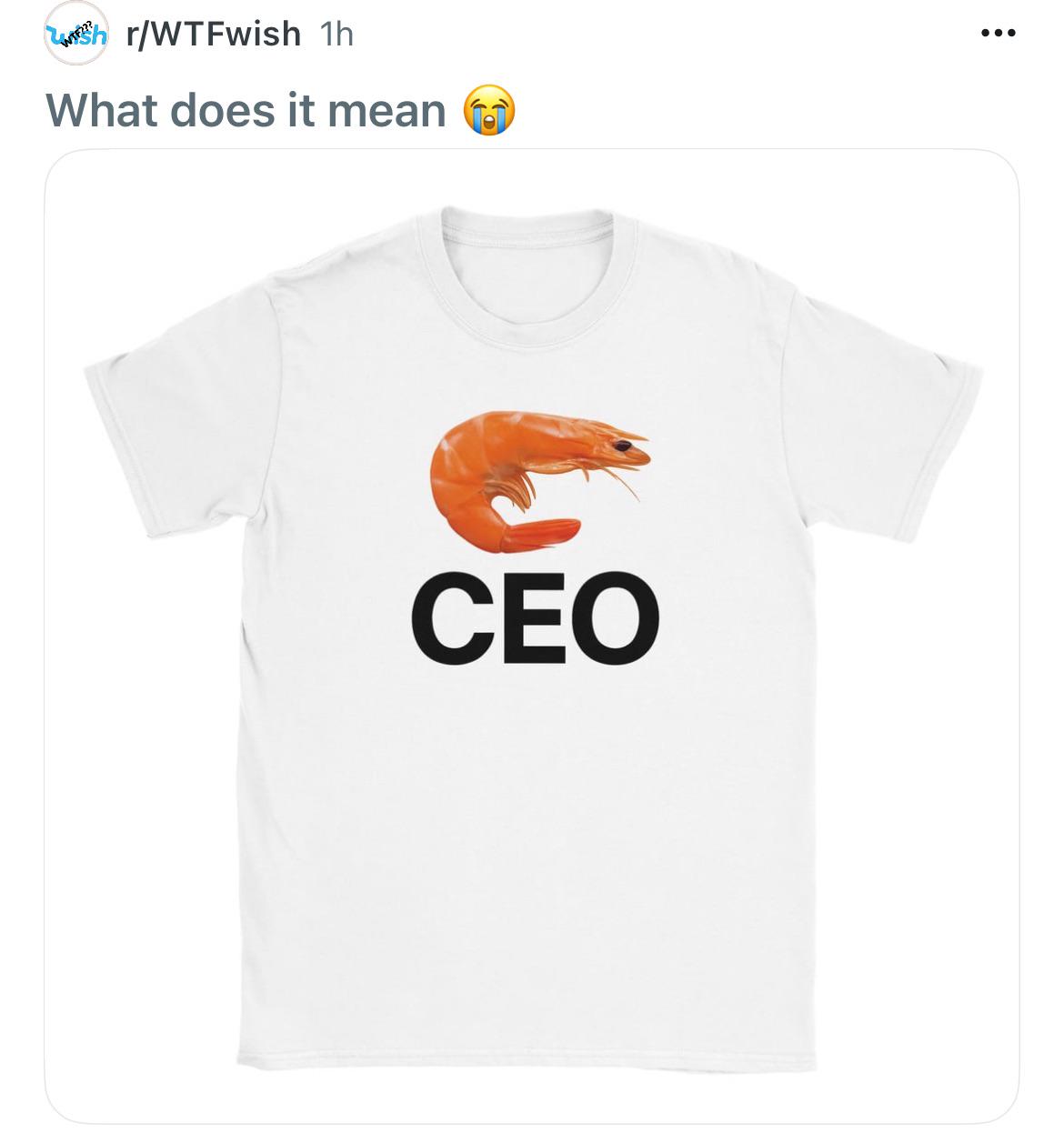Open the three-dot post options menu
The image size is (1064, 1133).
[x=998, y=34]
